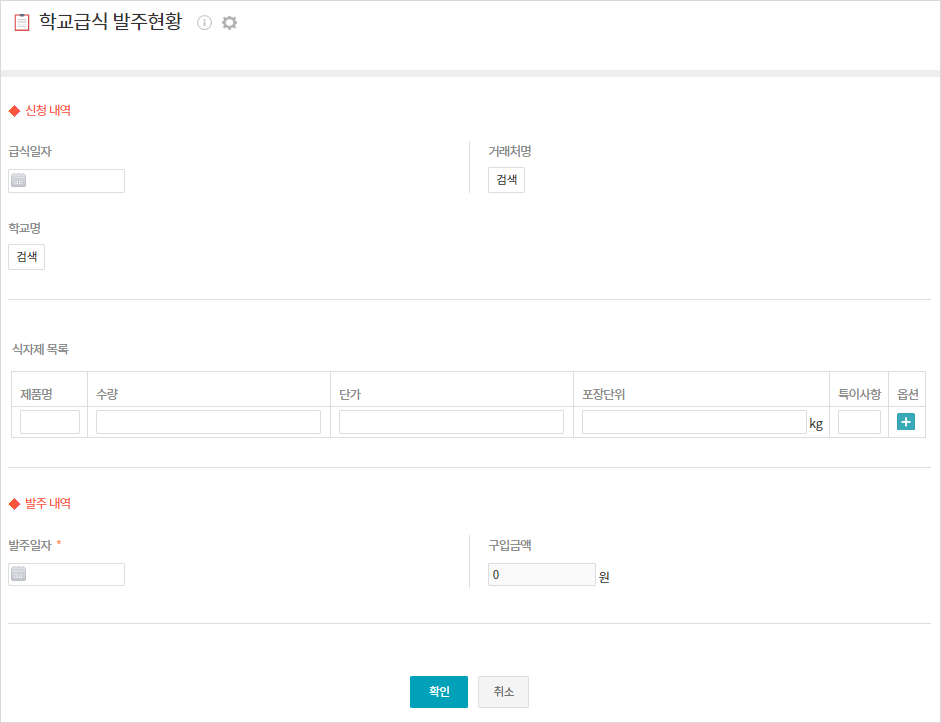
Task: Click 검색 button under 거래처명
Action: (x=506, y=180)
